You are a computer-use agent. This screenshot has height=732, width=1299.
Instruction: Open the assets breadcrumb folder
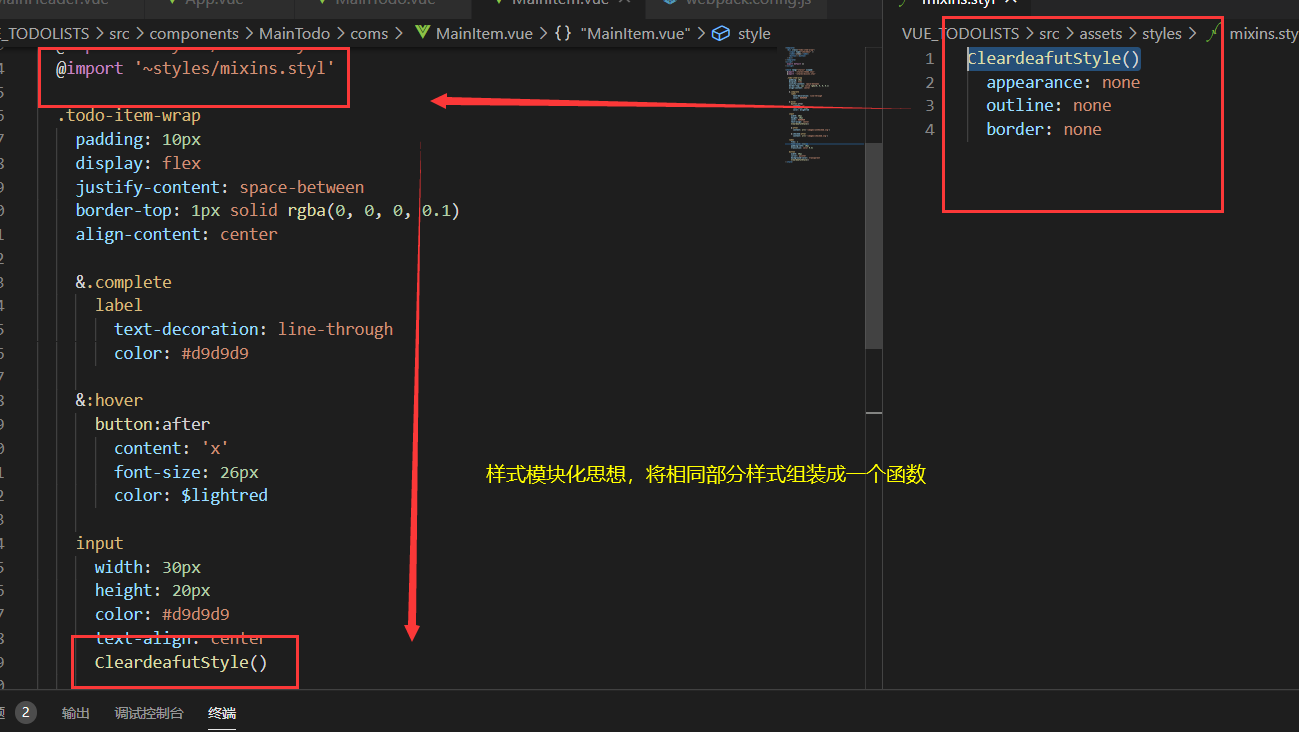tap(1101, 34)
